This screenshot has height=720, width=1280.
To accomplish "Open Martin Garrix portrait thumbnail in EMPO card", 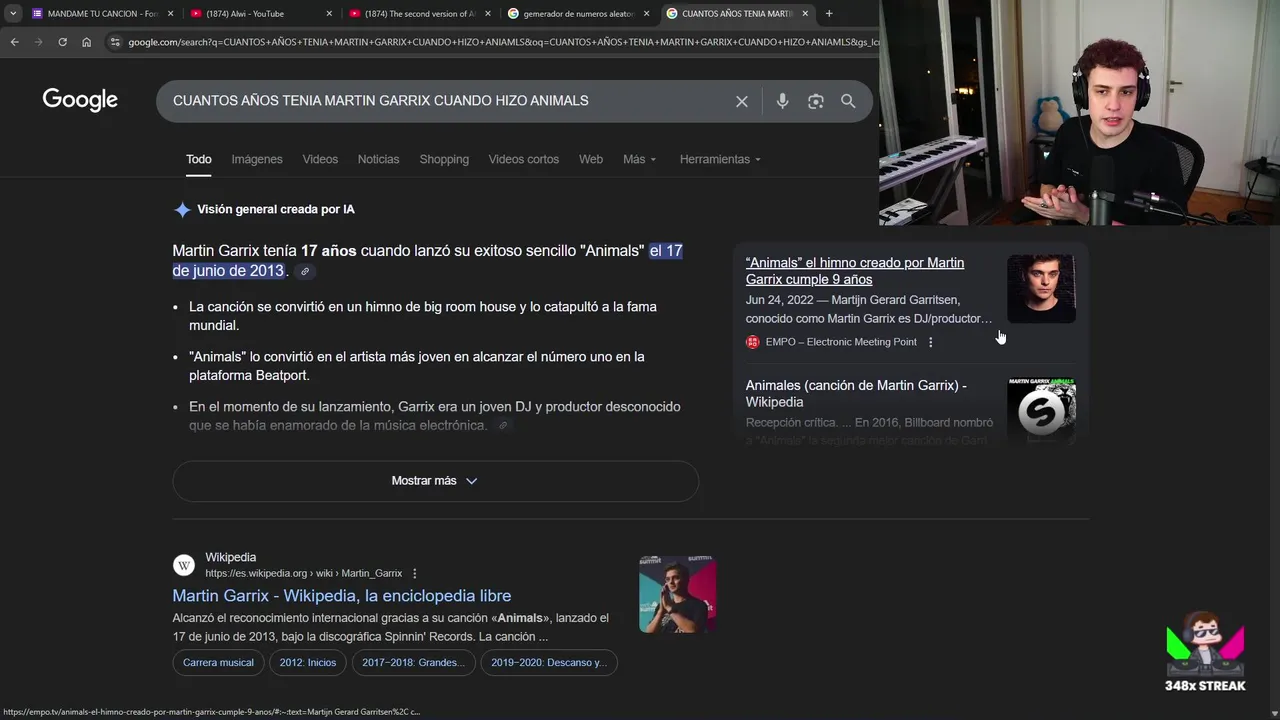I will [x=1041, y=289].
